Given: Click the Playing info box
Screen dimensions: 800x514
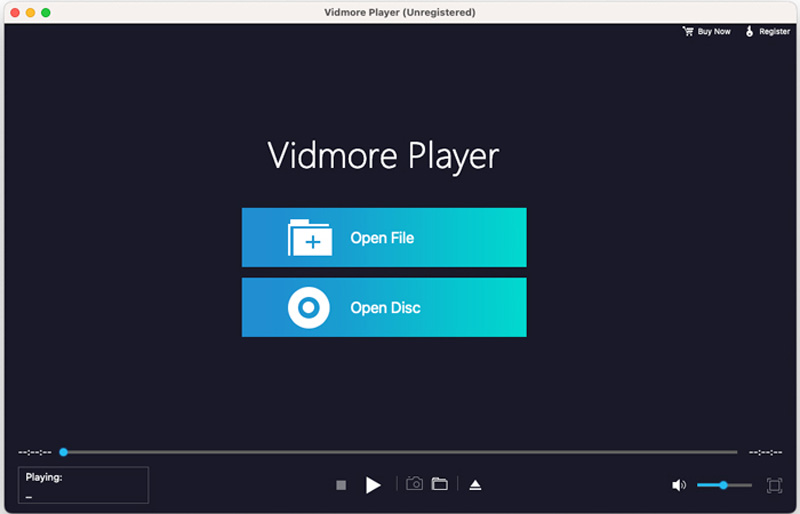Looking at the screenshot, I should 83,485.
